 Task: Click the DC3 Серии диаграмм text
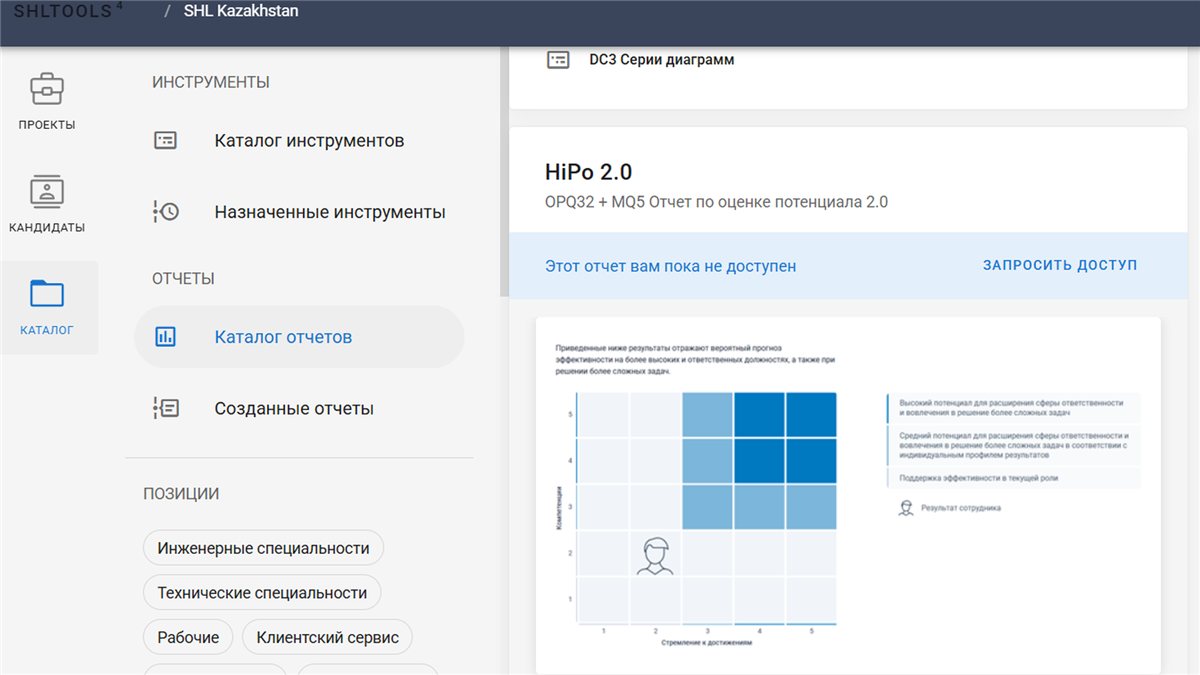tap(662, 60)
